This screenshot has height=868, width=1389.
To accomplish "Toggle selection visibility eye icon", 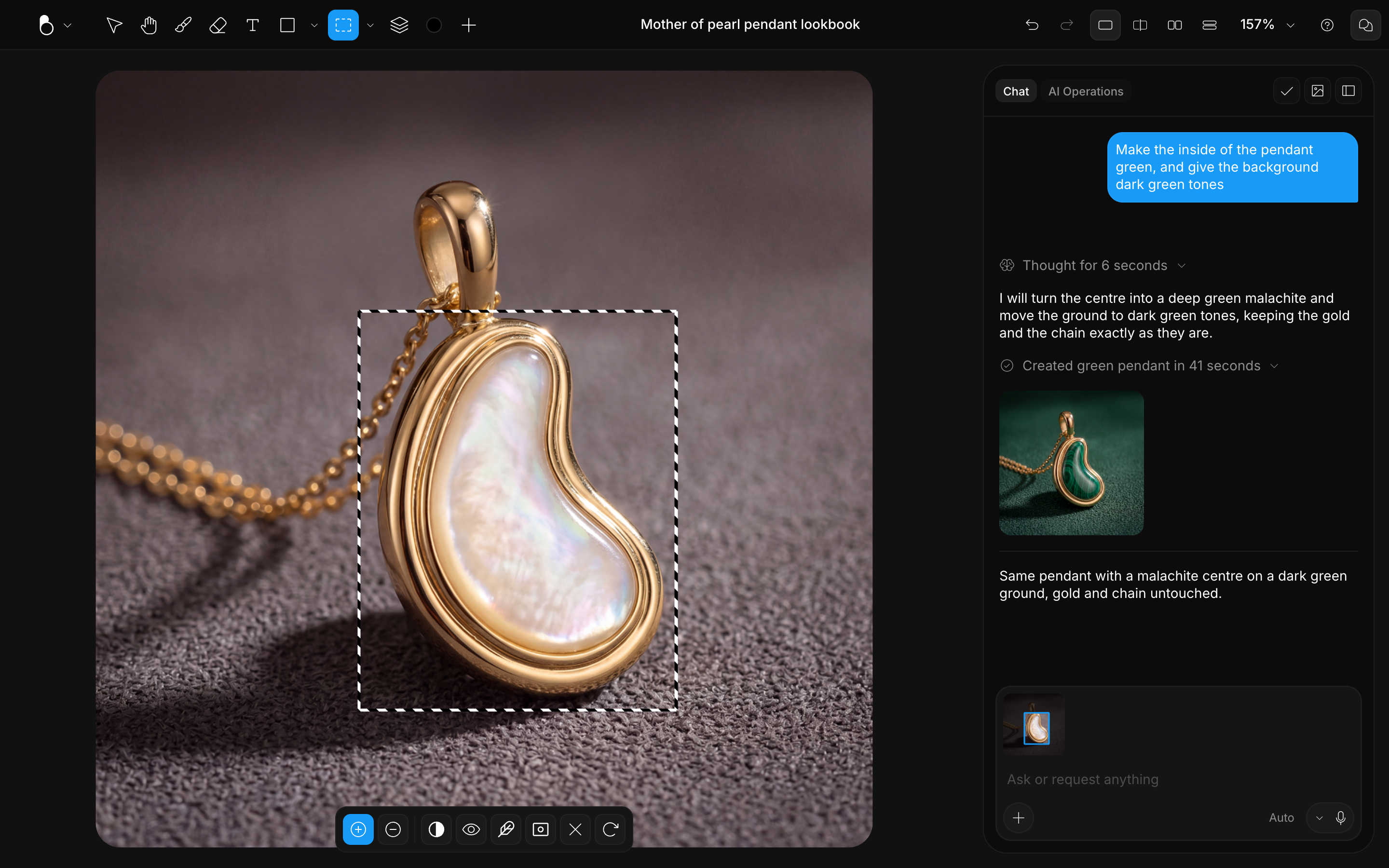I will pos(471,829).
